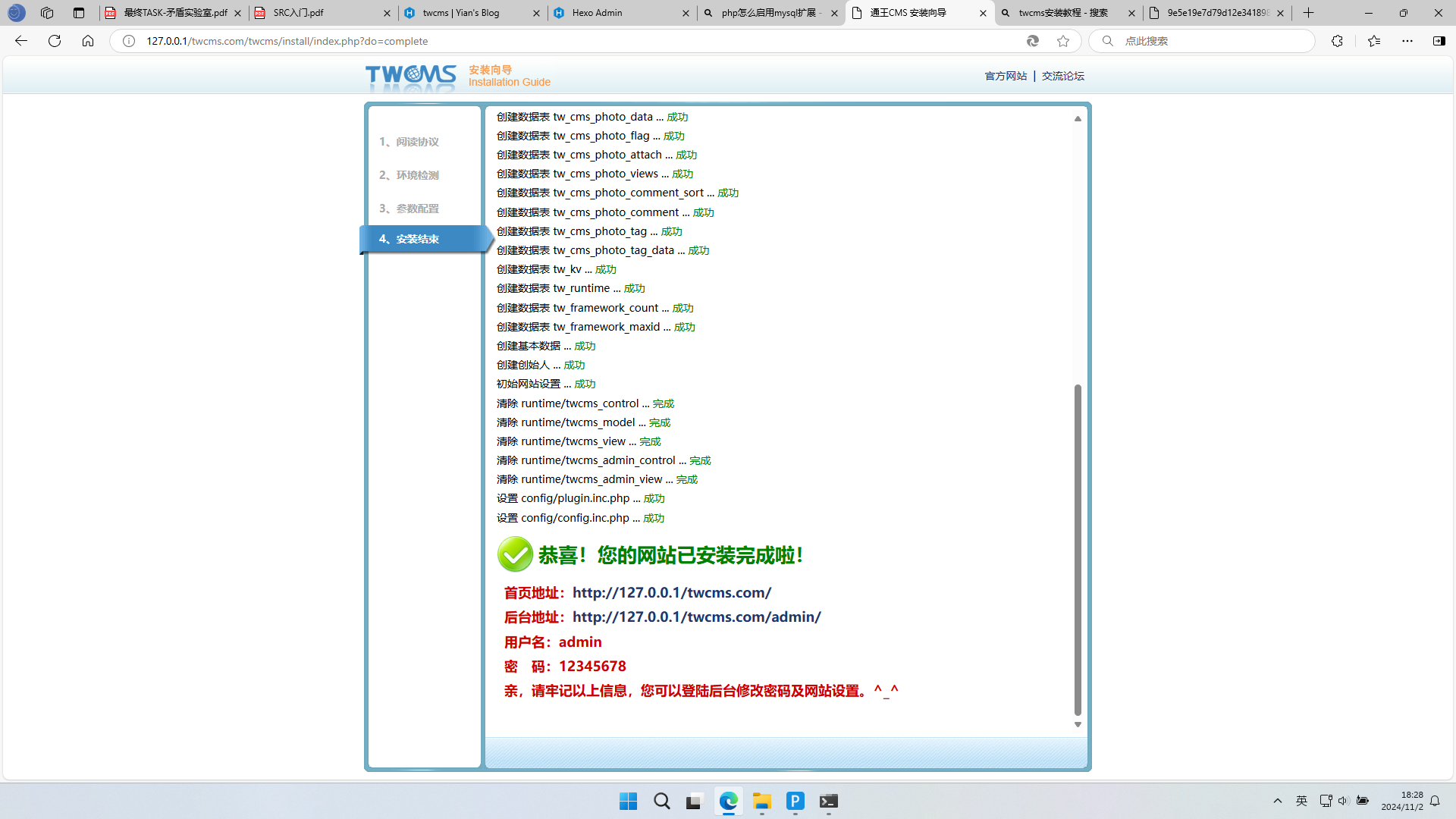Open the 交流论坛 link
This screenshot has width=1456, height=819.
click(x=1062, y=76)
